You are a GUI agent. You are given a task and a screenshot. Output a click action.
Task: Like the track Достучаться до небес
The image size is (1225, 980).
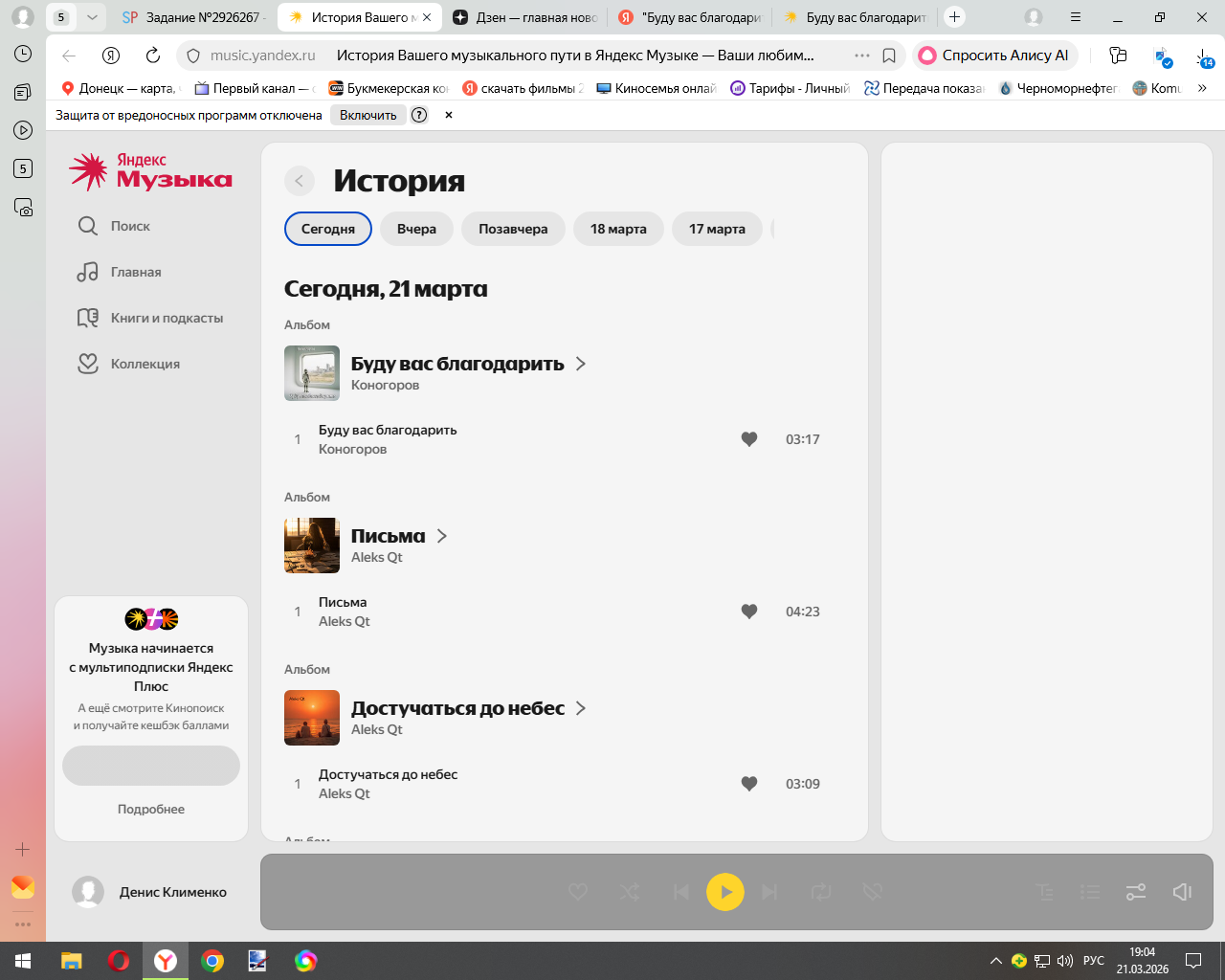tap(749, 784)
